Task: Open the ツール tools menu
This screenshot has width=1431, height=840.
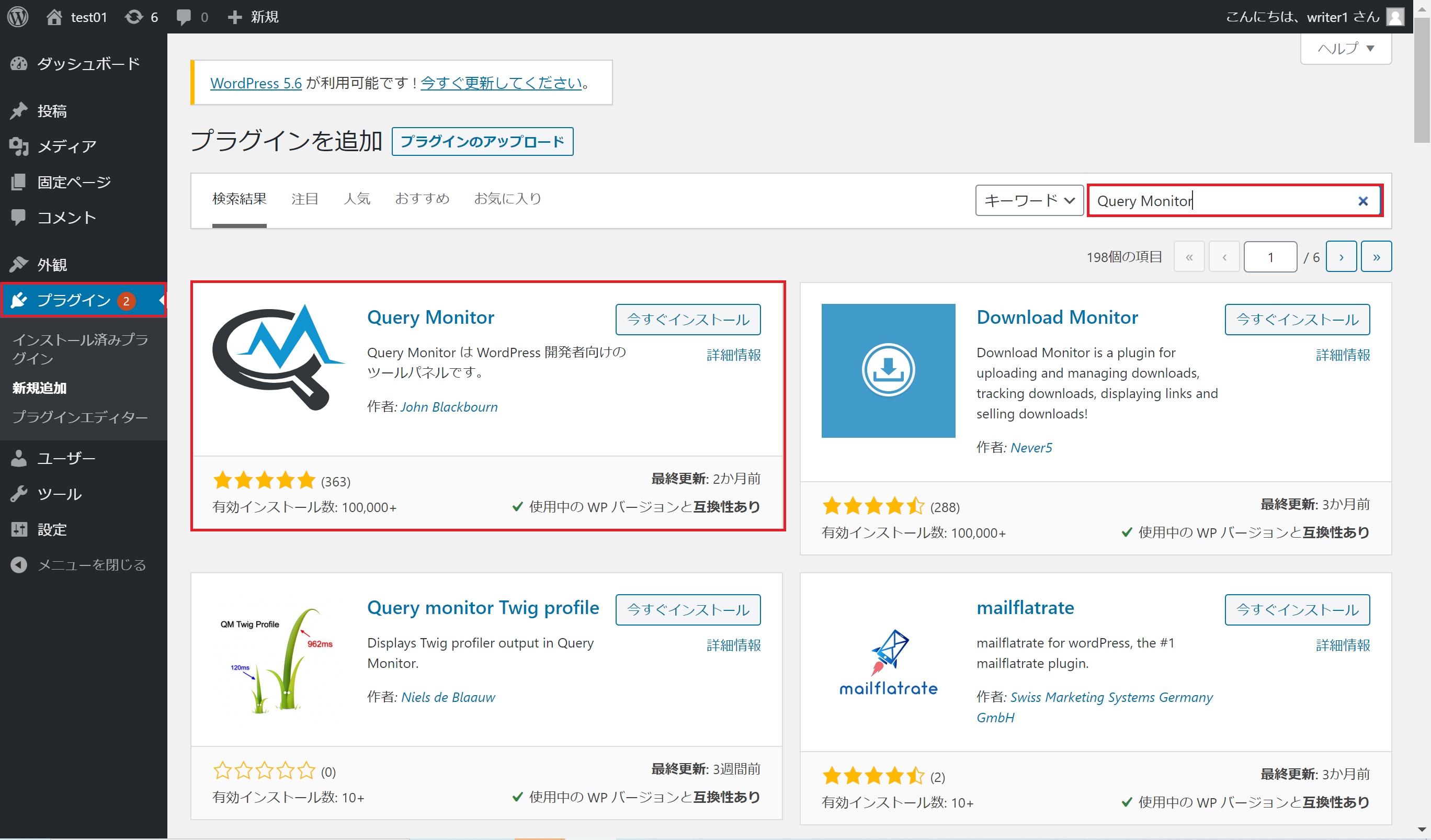Action: pyautogui.click(x=59, y=494)
